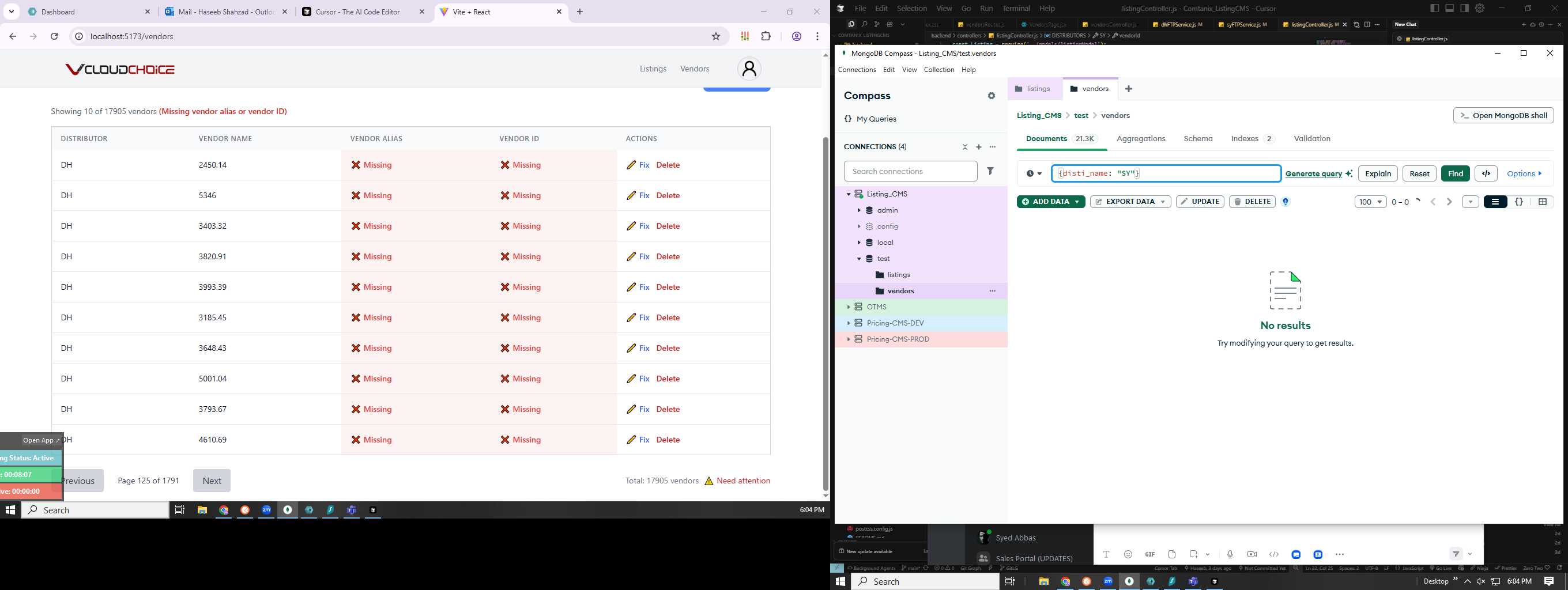This screenshot has height=590, width=1568.
Task: Click the Compass query filter input
Action: point(1166,173)
